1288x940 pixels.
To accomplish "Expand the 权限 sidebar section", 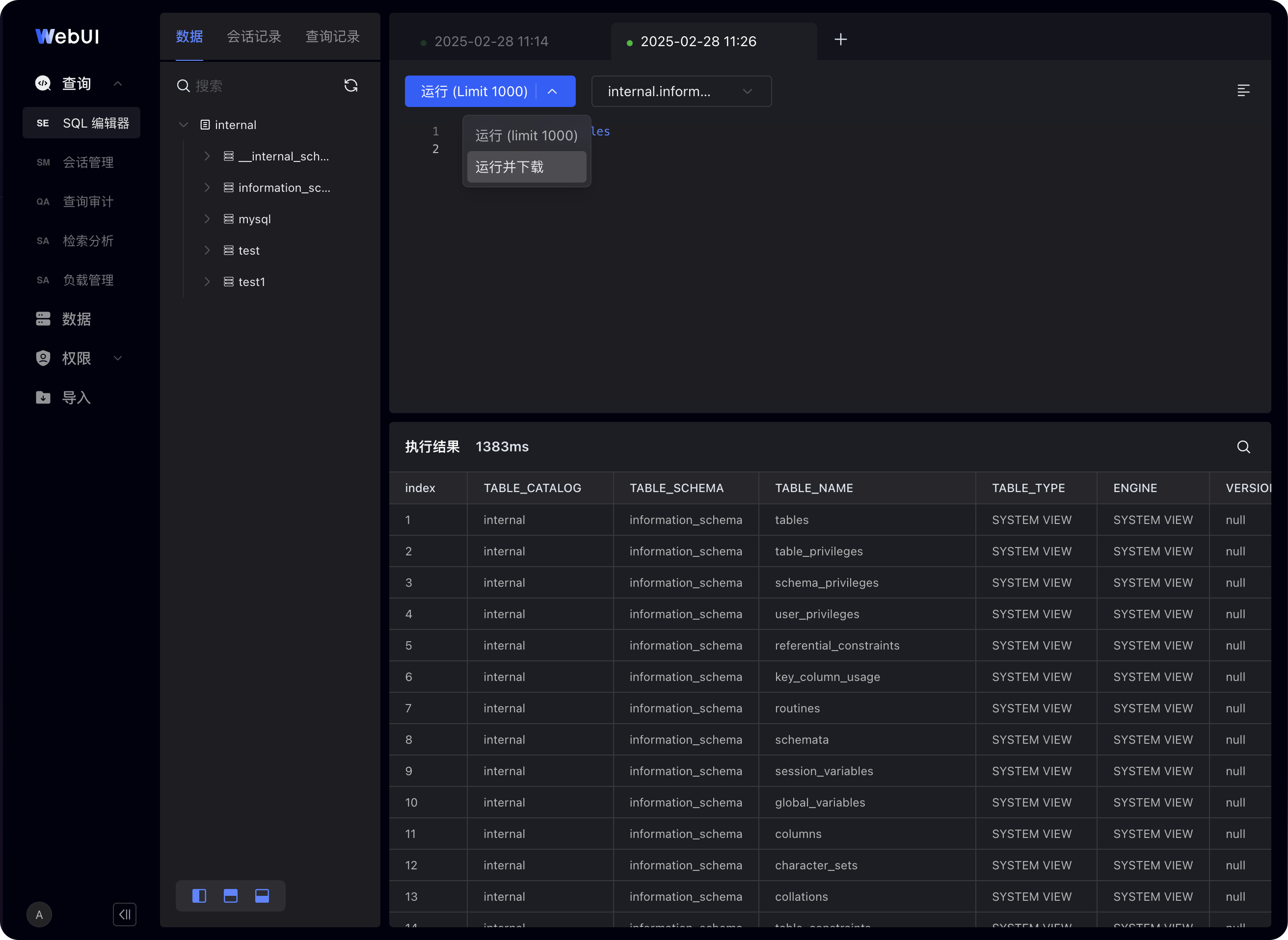I will pyautogui.click(x=118, y=358).
